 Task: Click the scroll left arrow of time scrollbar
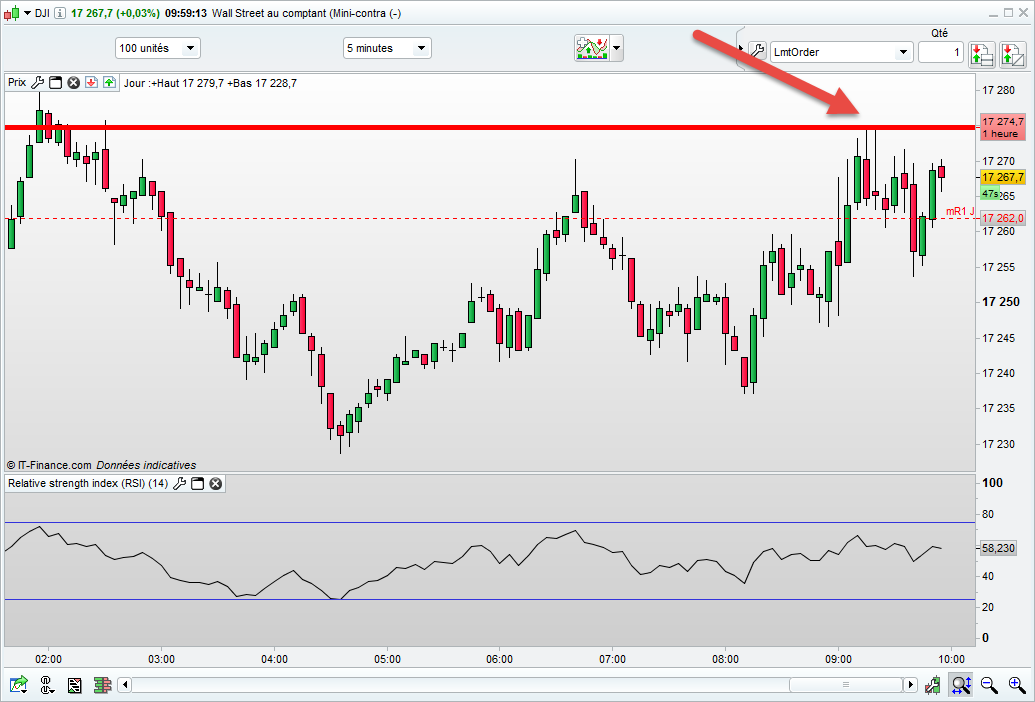tap(126, 685)
